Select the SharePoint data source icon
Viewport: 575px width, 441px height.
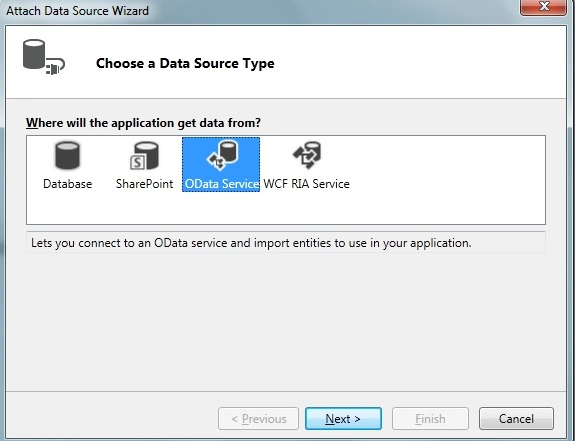144,155
